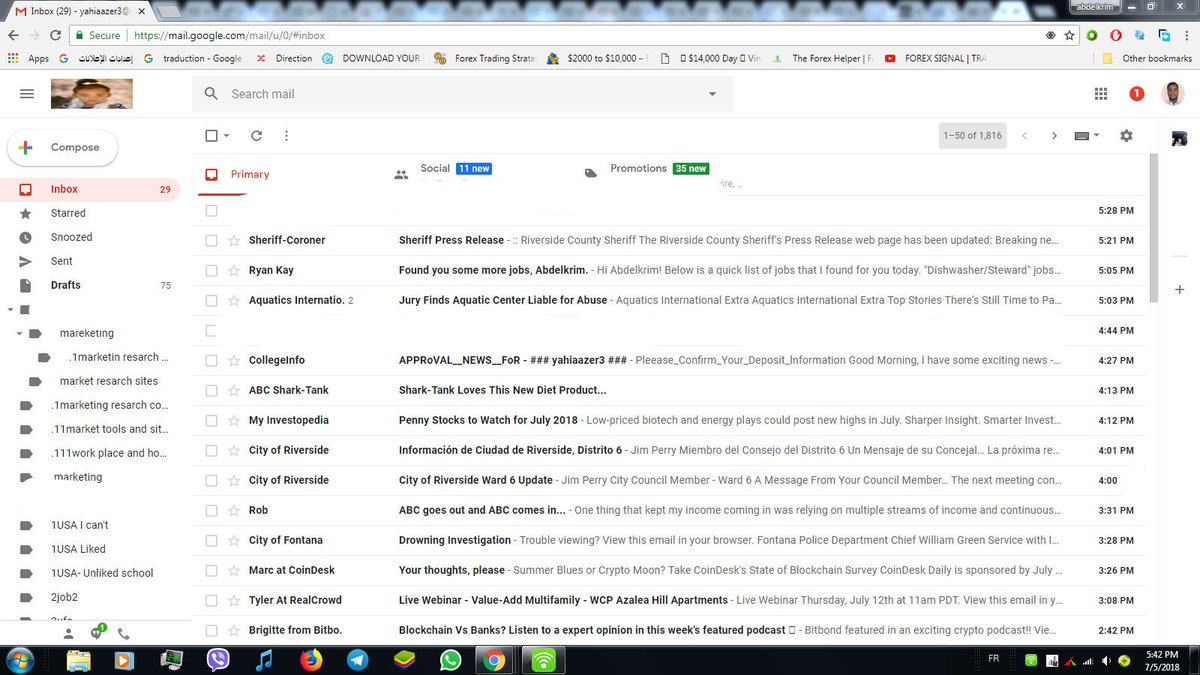Star the Marc at CoinDesk email

234,570
